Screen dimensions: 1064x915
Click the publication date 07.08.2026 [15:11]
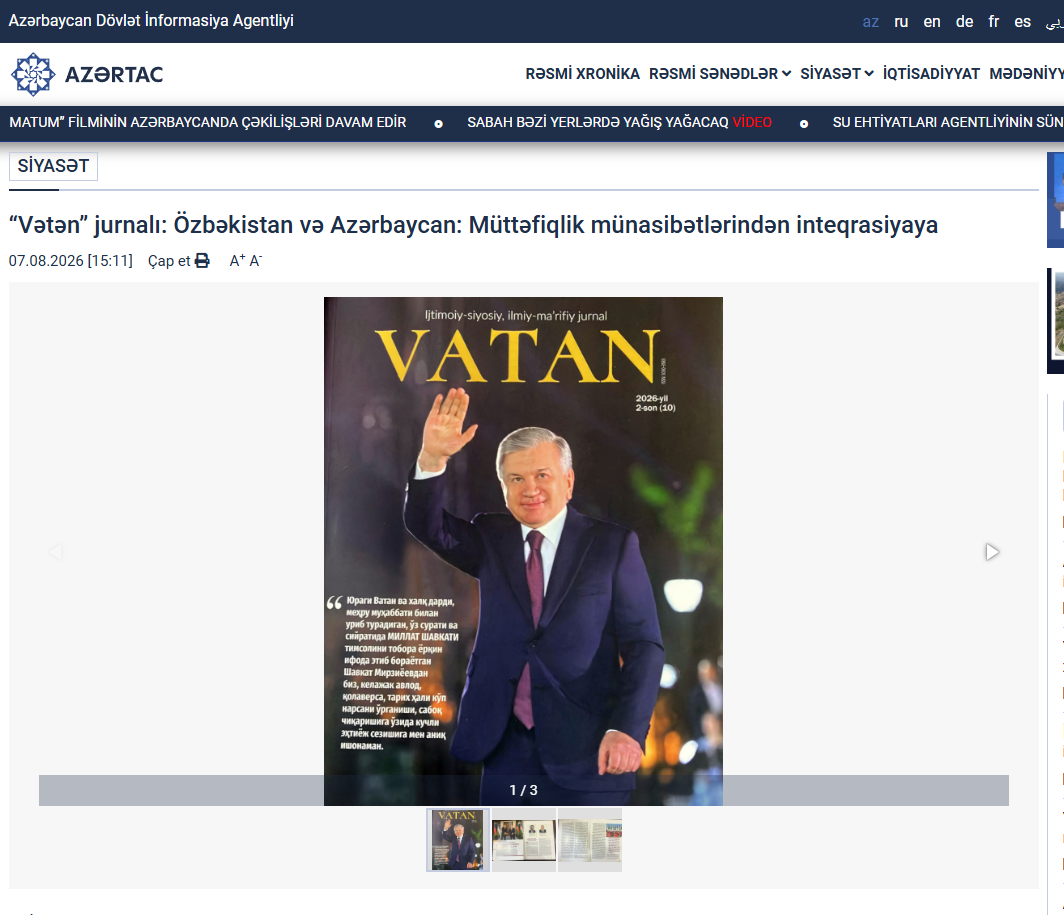click(x=71, y=261)
